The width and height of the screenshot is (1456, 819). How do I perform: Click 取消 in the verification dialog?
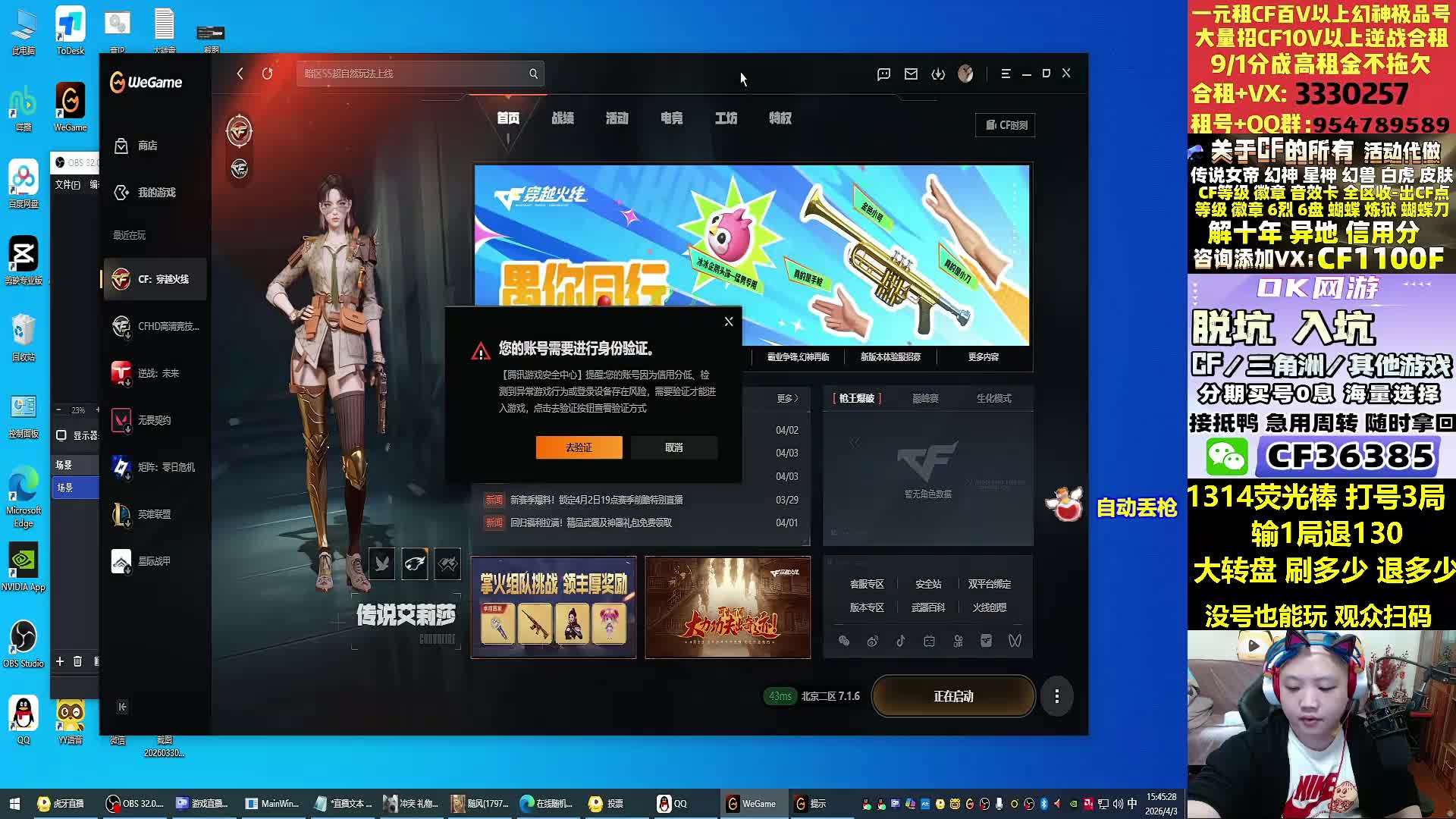point(673,447)
